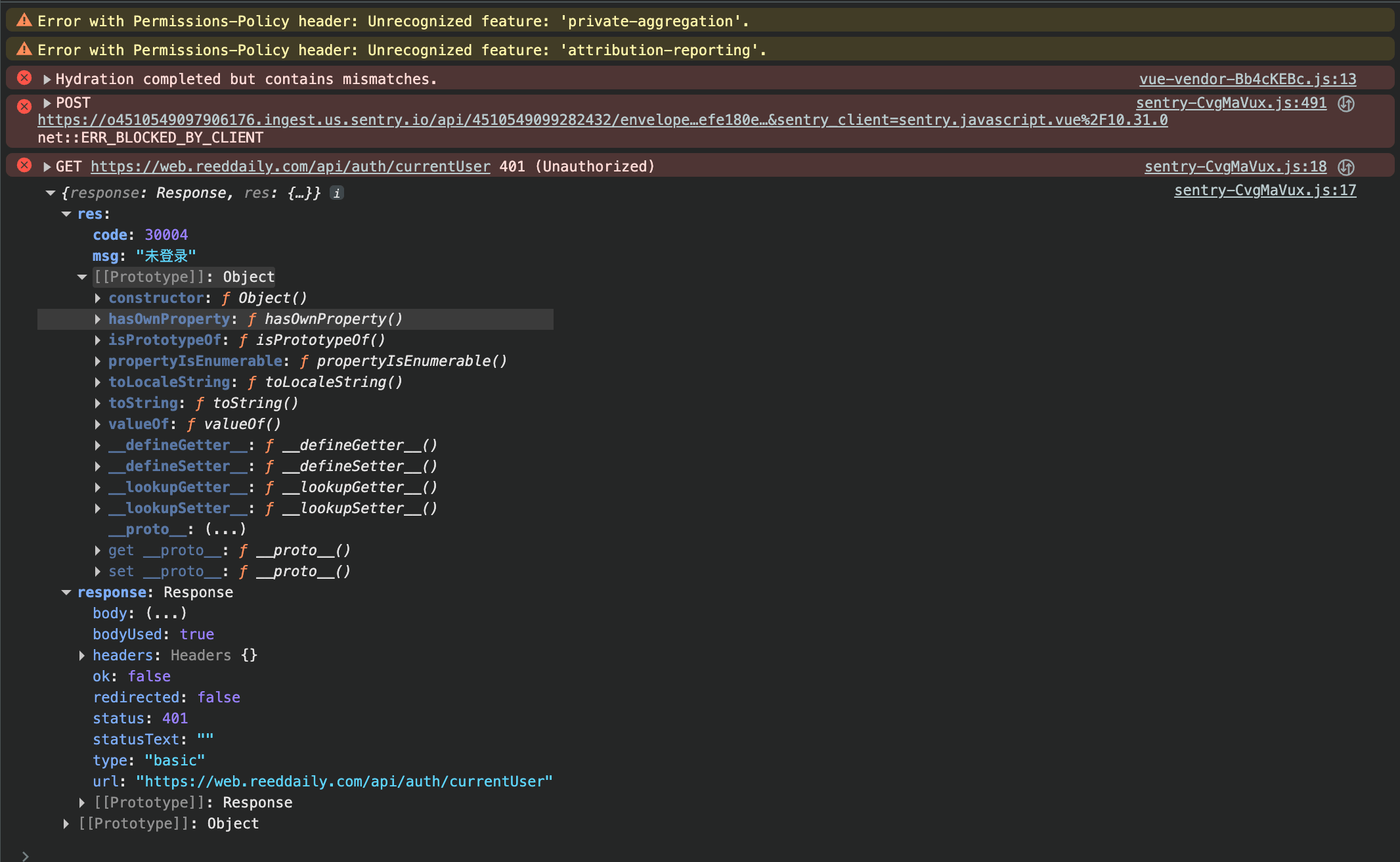Expand the Hydration completed error message

[47, 79]
